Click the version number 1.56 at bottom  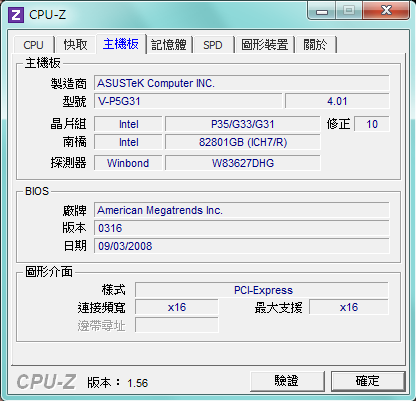[x=138, y=383]
